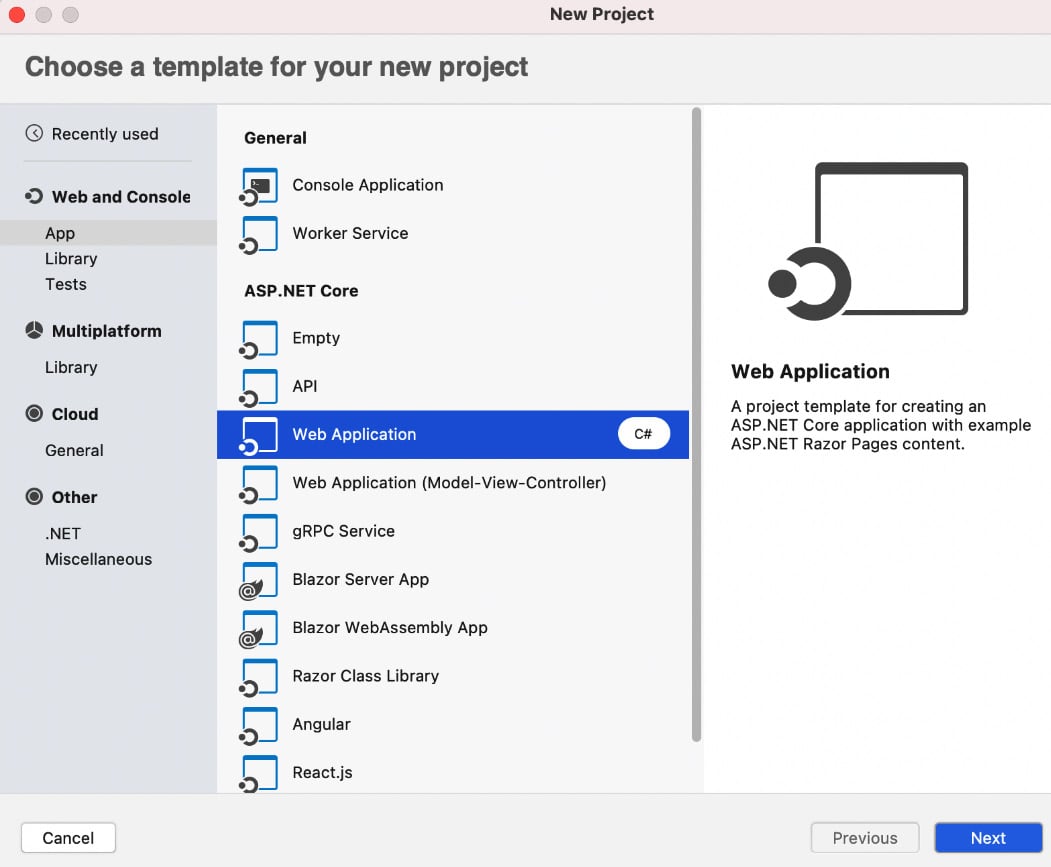This screenshot has height=867, width=1051.
Task: Click the template list vertical scrollbar
Action: 696,424
